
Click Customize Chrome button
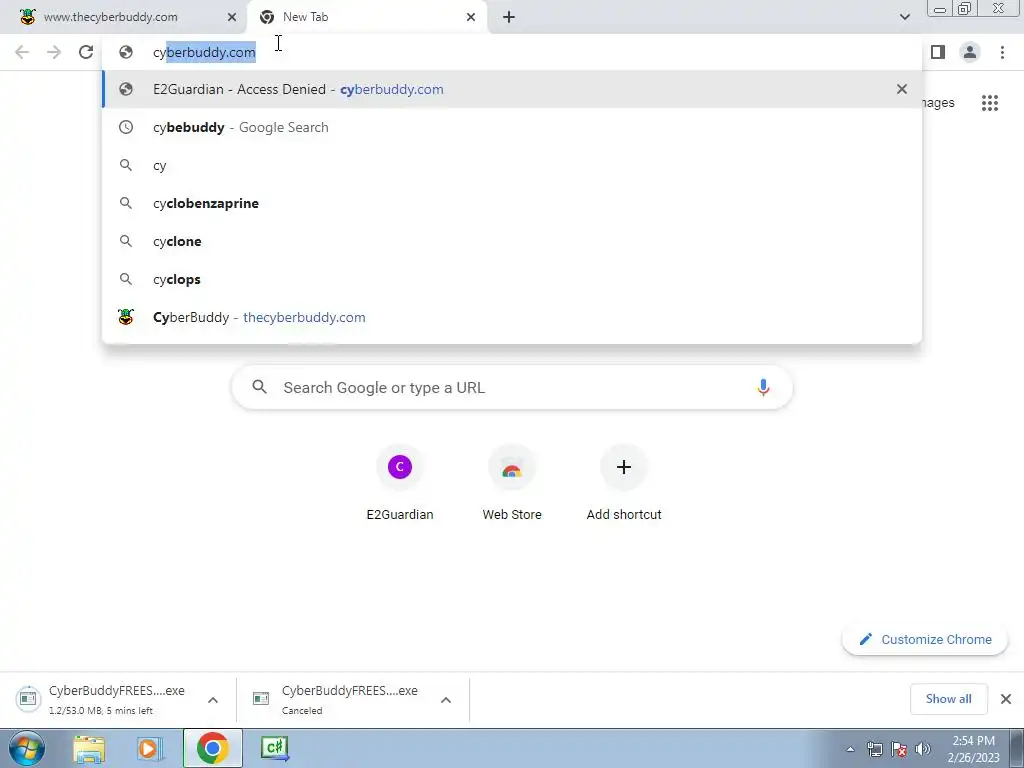pos(925,639)
